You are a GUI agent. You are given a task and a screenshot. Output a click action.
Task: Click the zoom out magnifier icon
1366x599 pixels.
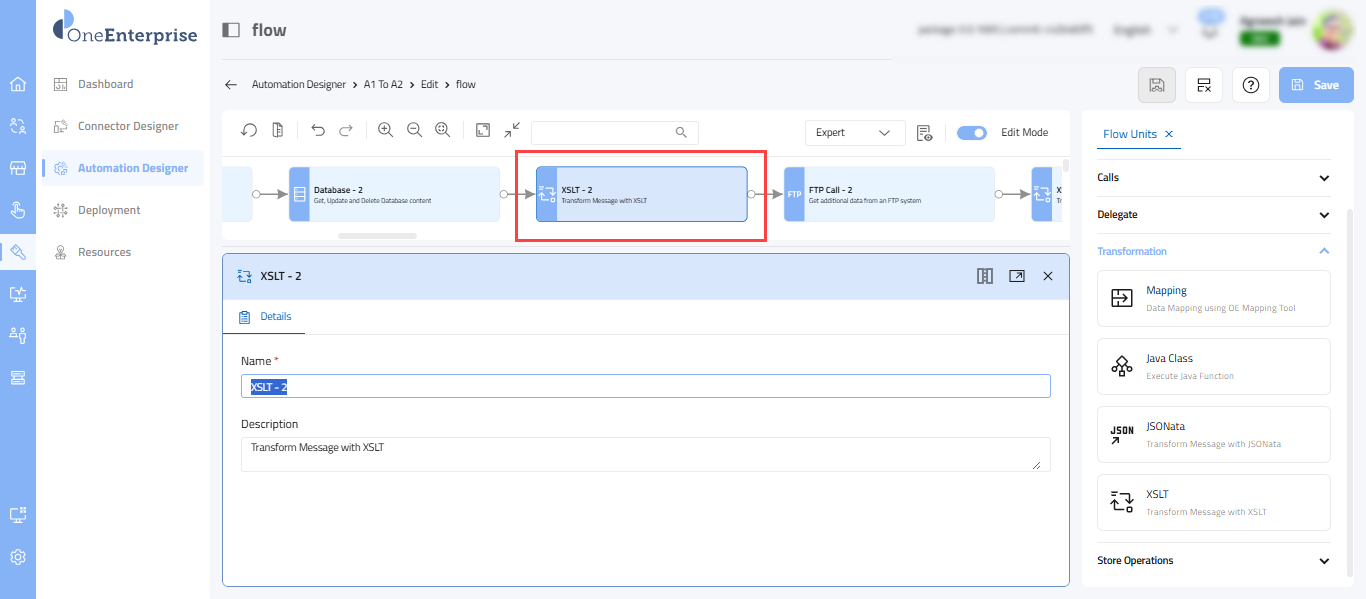(414, 131)
